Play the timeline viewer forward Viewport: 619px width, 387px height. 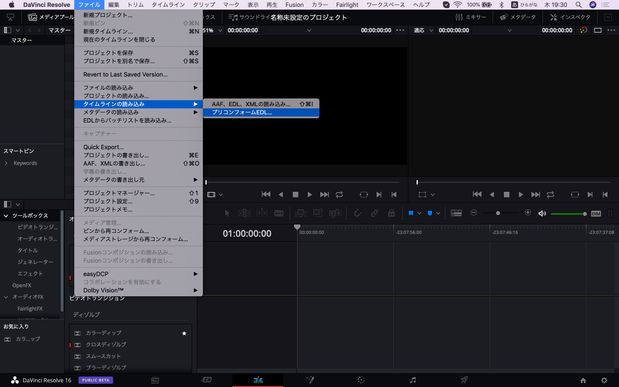[x=521, y=195]
